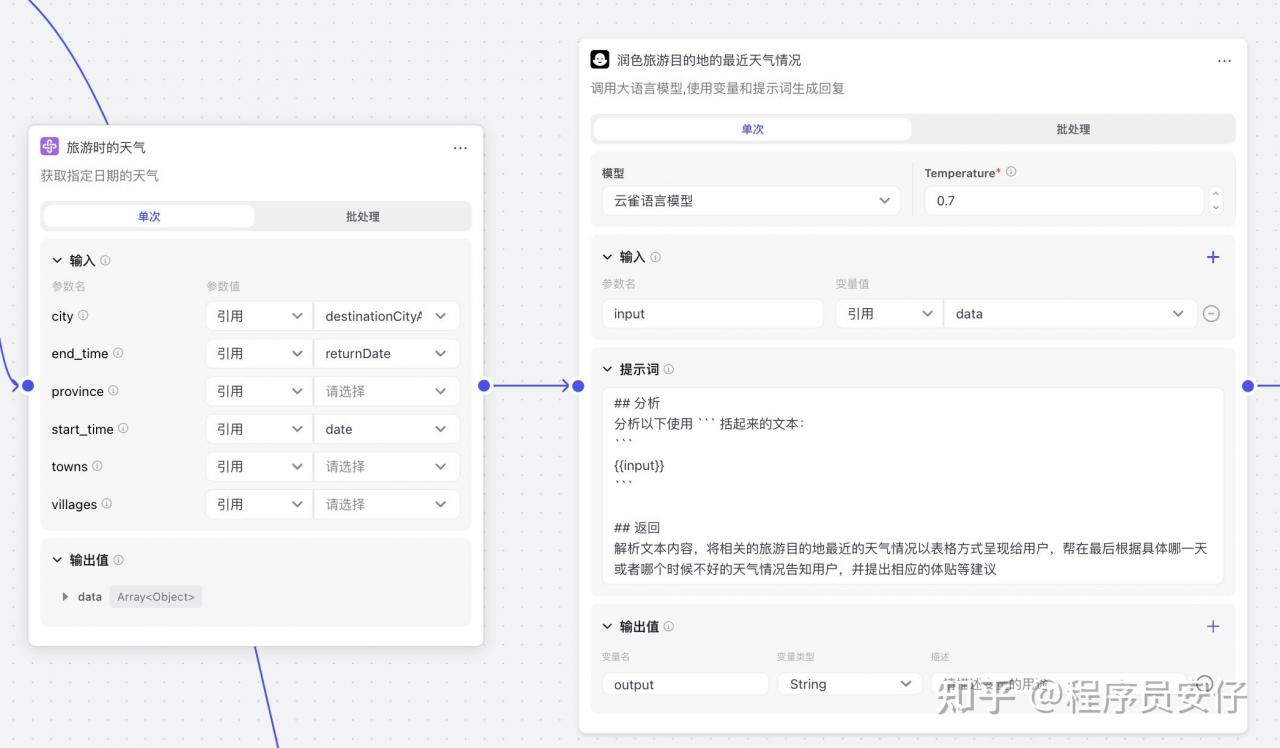Open 请选择 dropdown for province
The height and width of the screenshot is (748, 1280).
[x=386, y=391]
